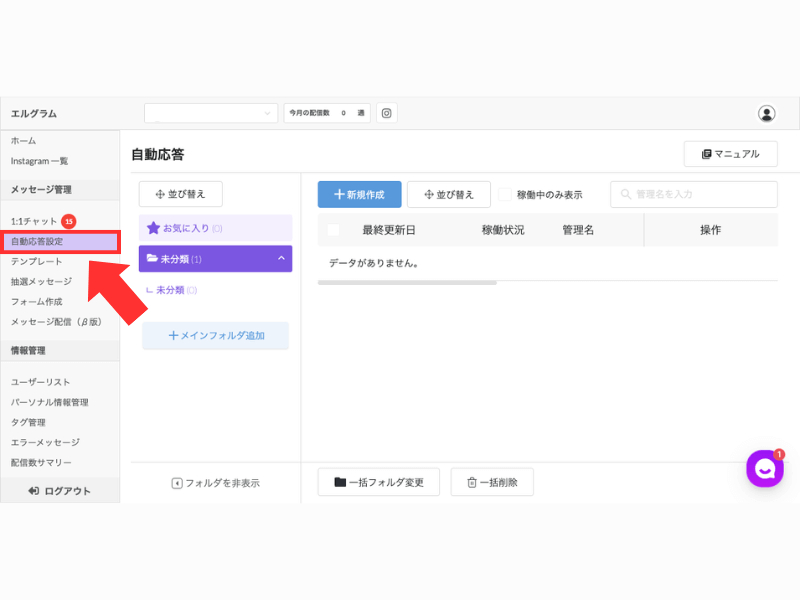
Task: Select 自動応答設定 in the sidebar
Action: 60,242
